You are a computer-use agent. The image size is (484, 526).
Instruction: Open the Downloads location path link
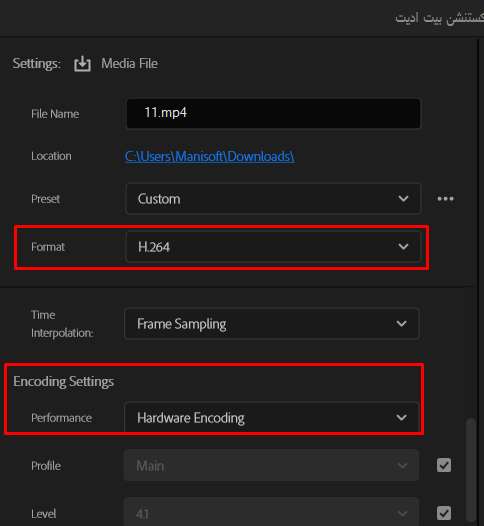[x=210, y=156]
